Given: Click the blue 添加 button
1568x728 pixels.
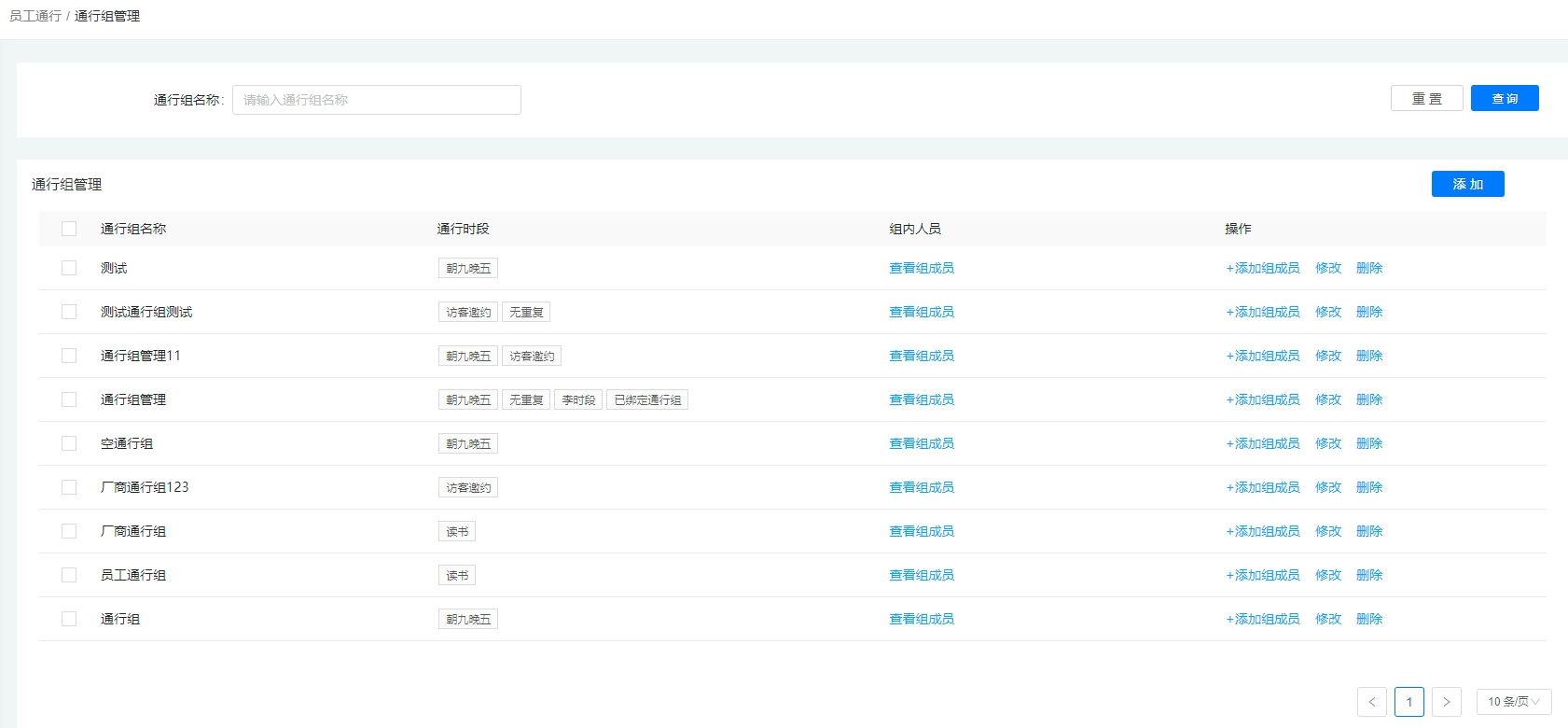Looking at the screenshot, I should 1467,184.
